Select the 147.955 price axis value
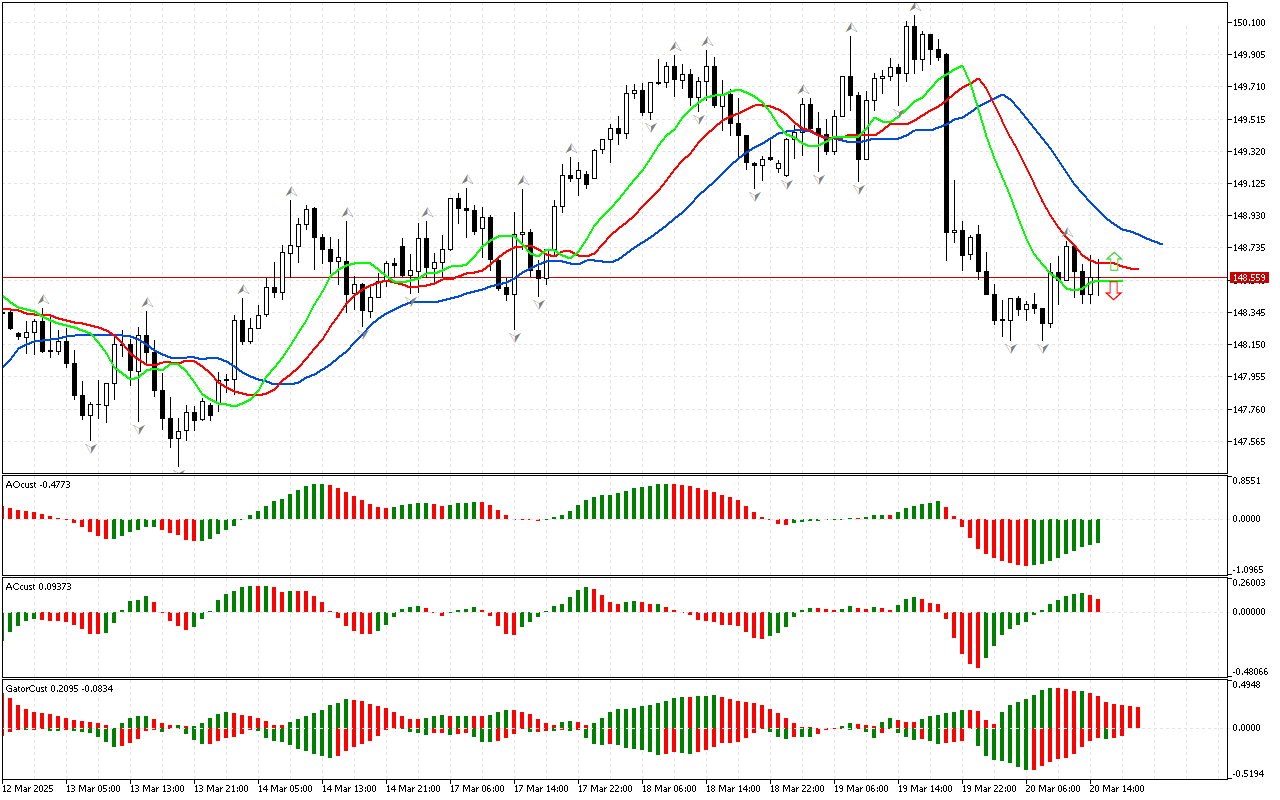 (x=1249, y=377)
